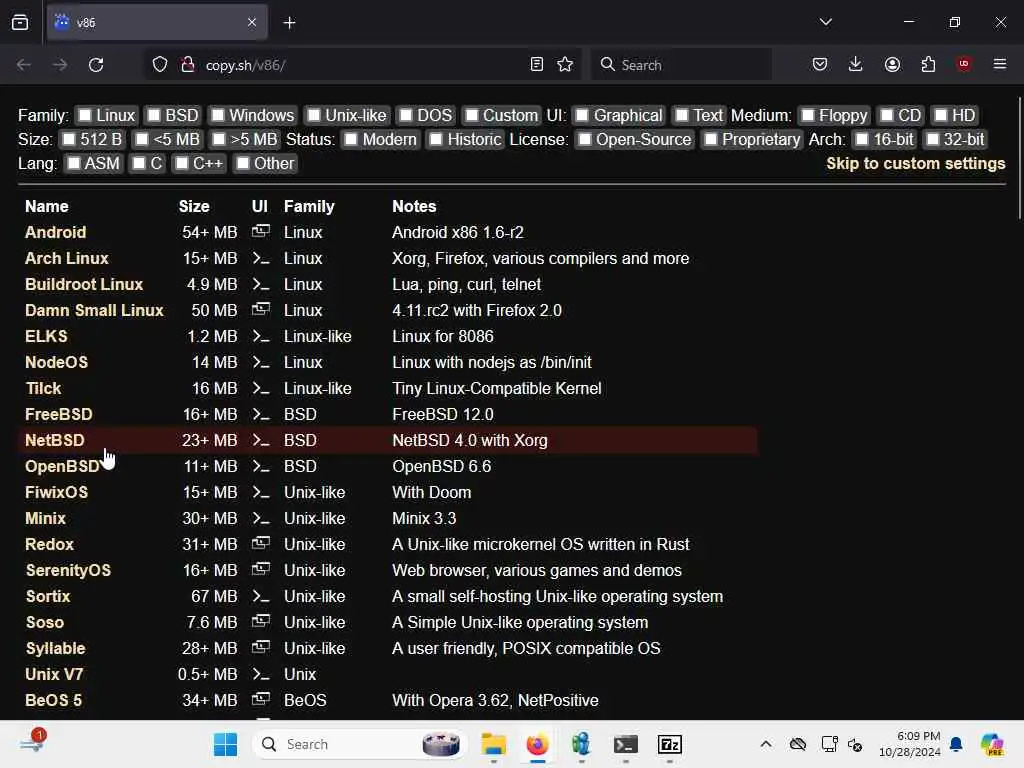Viewport: 1024px width, 768px height.
Task: Toggle the Open-Source license filter
Action: point(585,139)
